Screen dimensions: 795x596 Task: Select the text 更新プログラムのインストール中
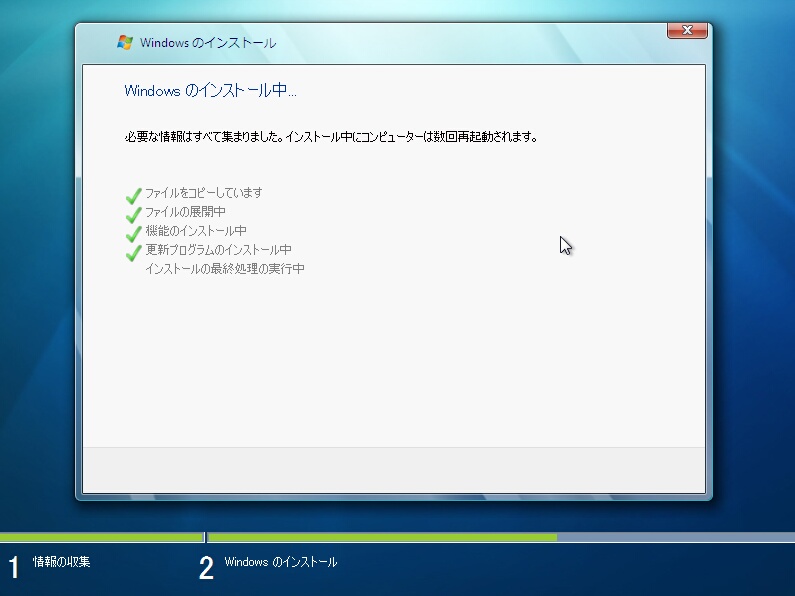(x=219, y=249)
